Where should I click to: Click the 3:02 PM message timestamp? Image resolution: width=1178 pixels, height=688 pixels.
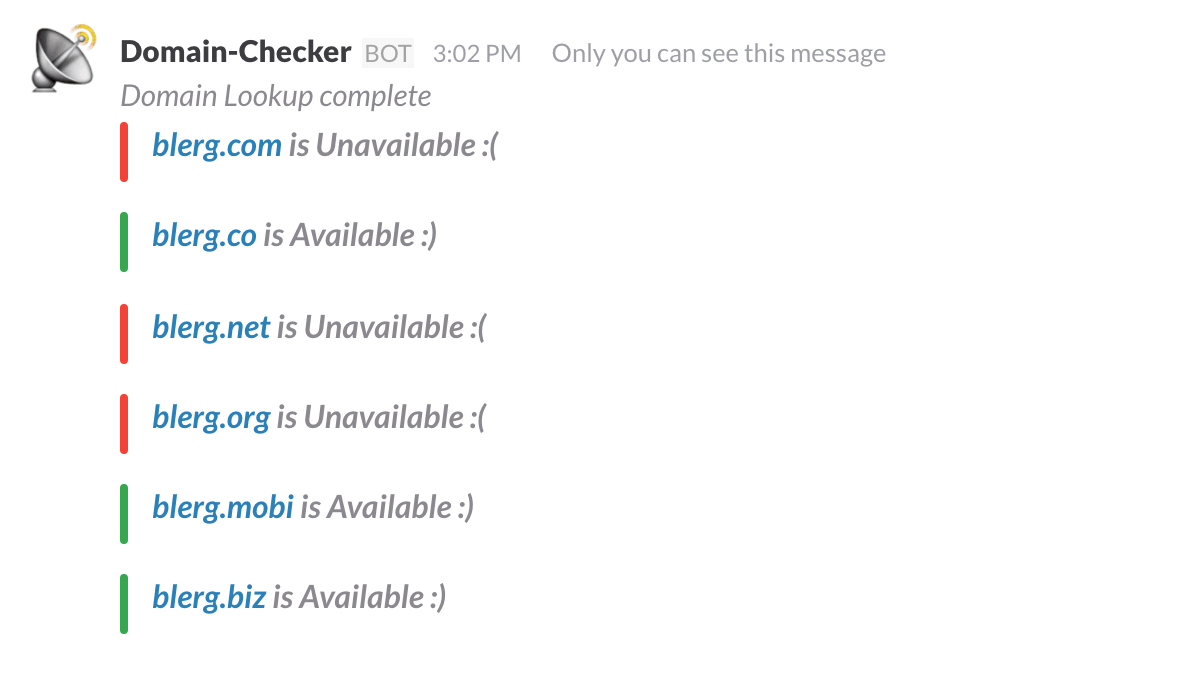[477, 53]
